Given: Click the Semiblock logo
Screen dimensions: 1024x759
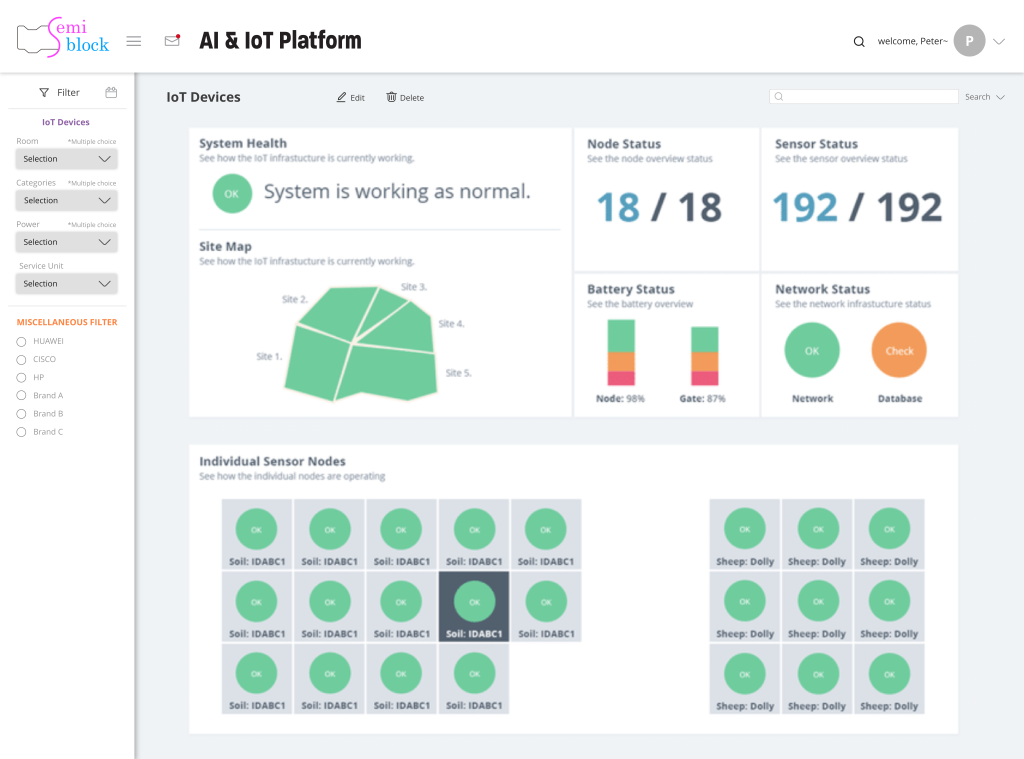Looking at the screenshot, I should tap(63, 38).
